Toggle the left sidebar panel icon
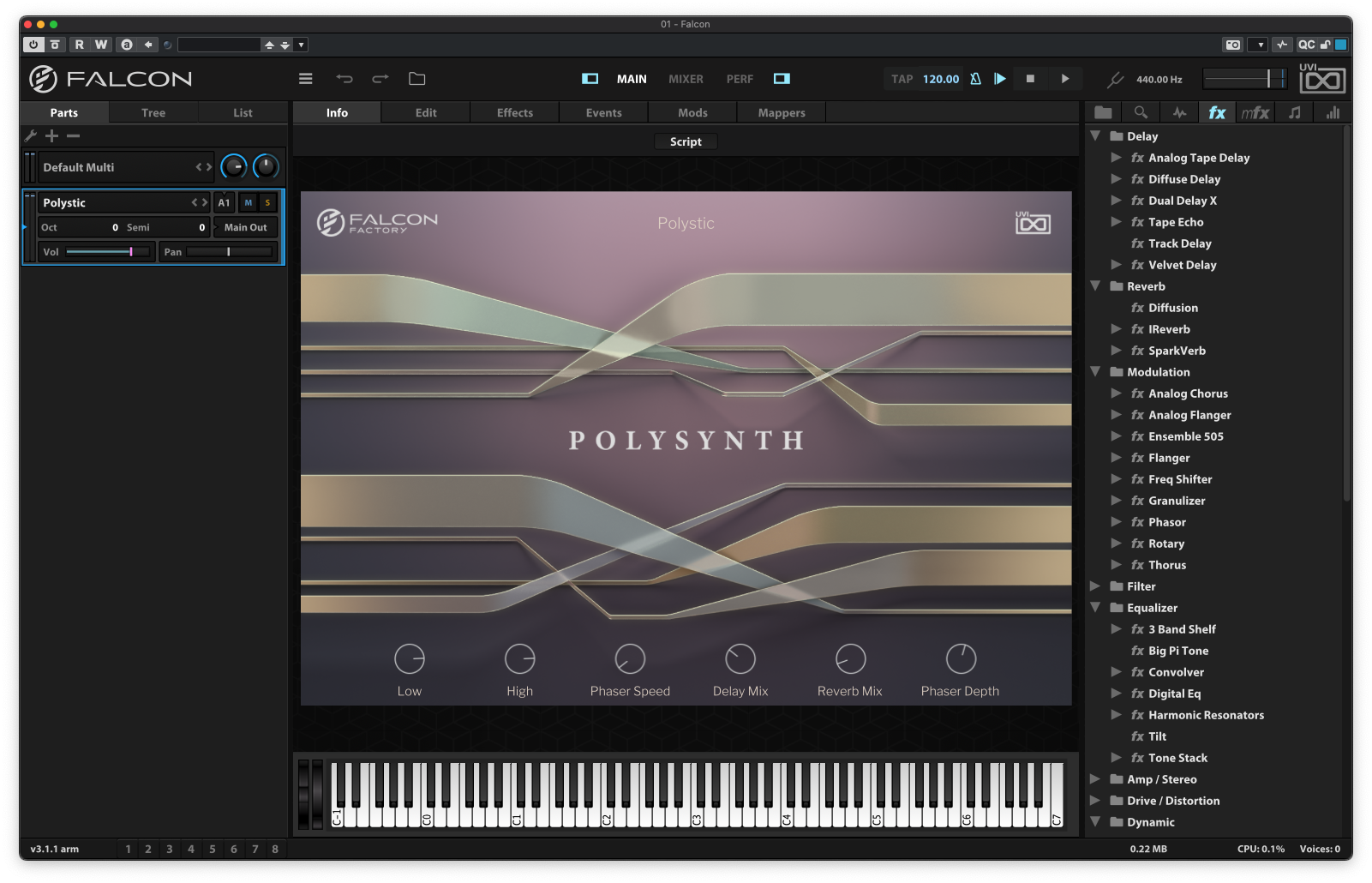Image resolution: width=1372 pixels, height=883 pixels. (590, 79)
